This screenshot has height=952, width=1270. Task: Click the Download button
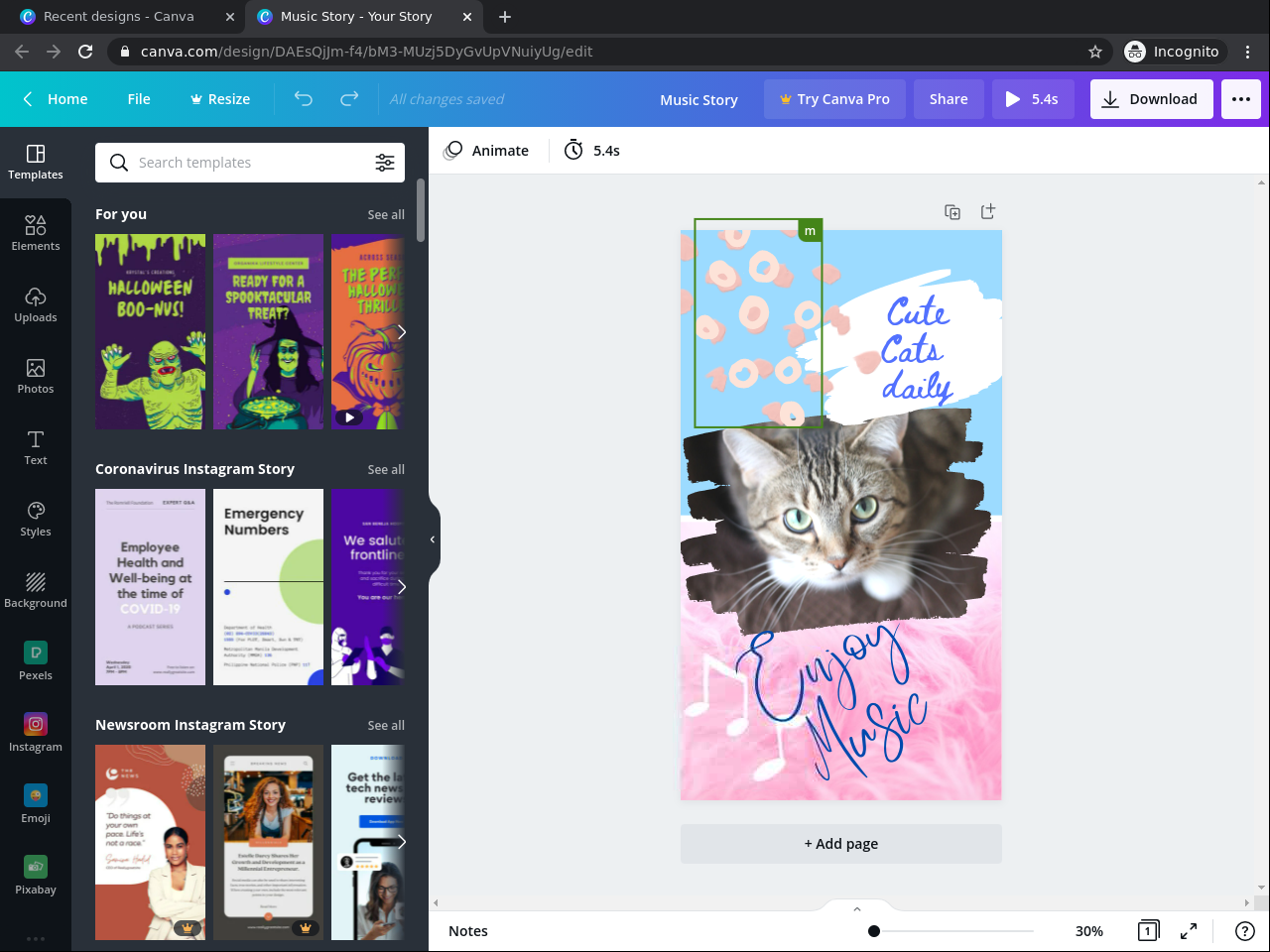(x=1152, y=99)
